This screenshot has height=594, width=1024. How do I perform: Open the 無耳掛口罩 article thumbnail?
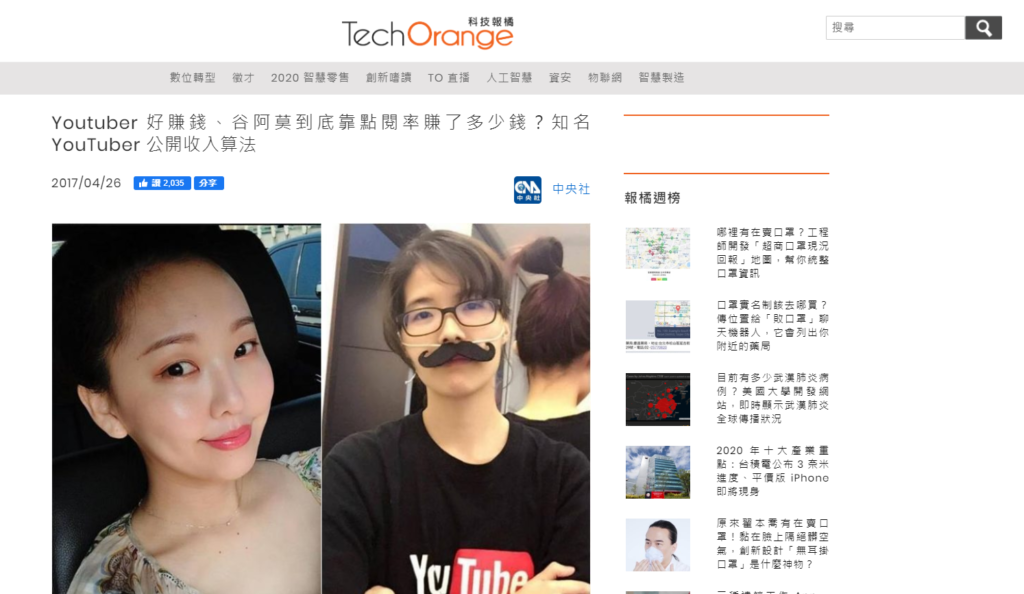pyautogui.click(x=657, y=544)
